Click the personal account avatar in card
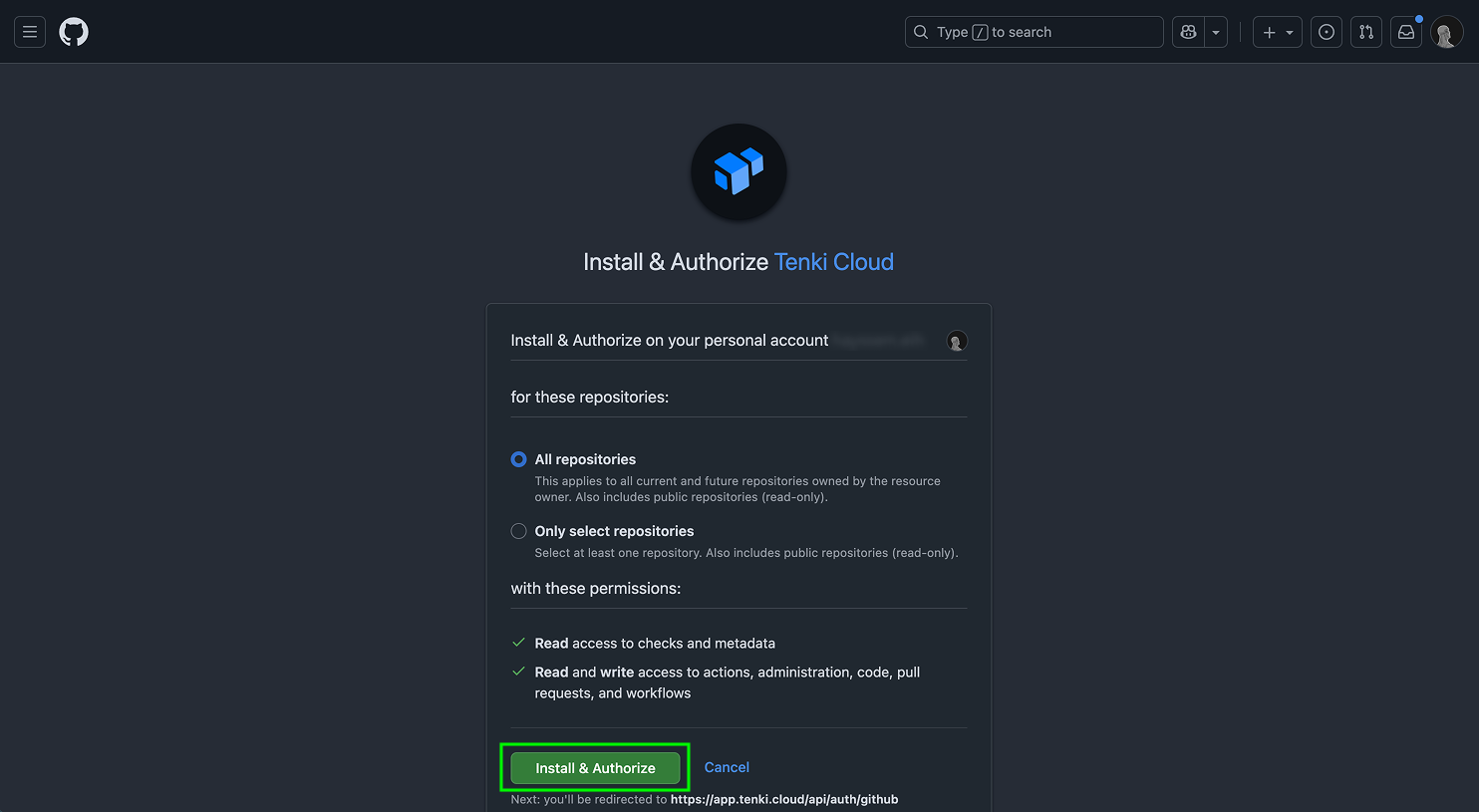Viewport: 1479px width, 812px height. pos(957,342)
